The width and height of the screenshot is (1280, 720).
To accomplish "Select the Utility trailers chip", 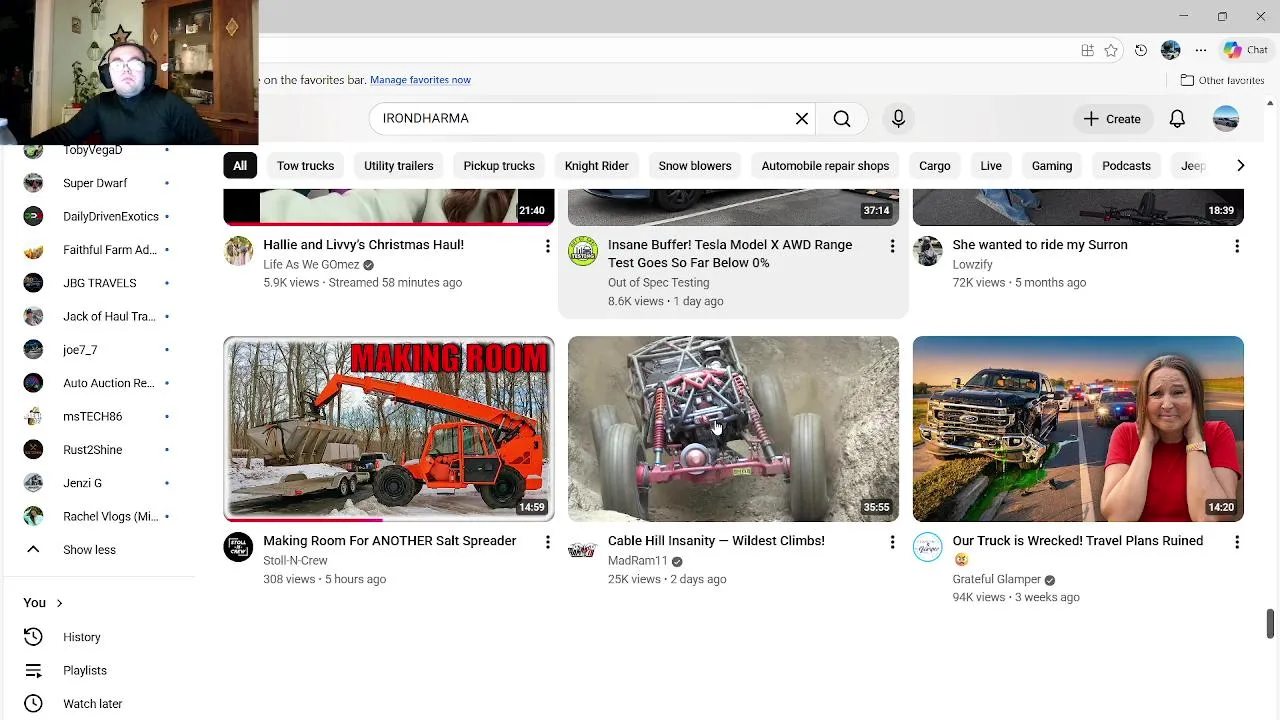I will (x=398, y=166).
